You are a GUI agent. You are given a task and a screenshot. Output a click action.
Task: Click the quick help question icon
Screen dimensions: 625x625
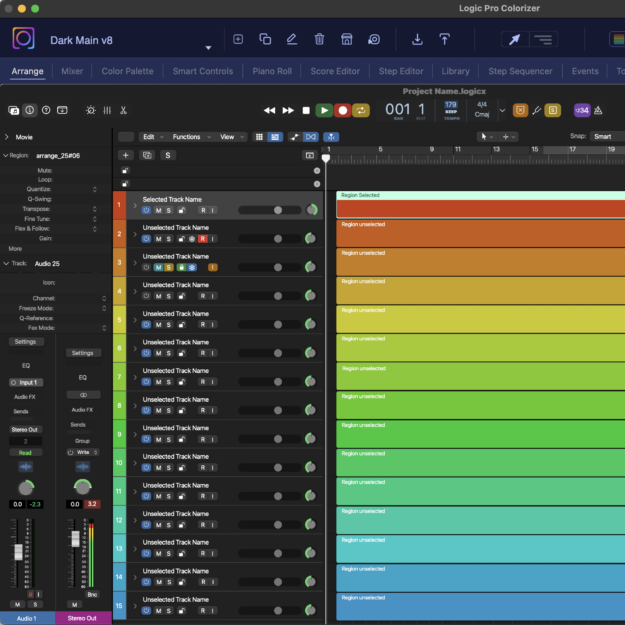tap(46, 110)
